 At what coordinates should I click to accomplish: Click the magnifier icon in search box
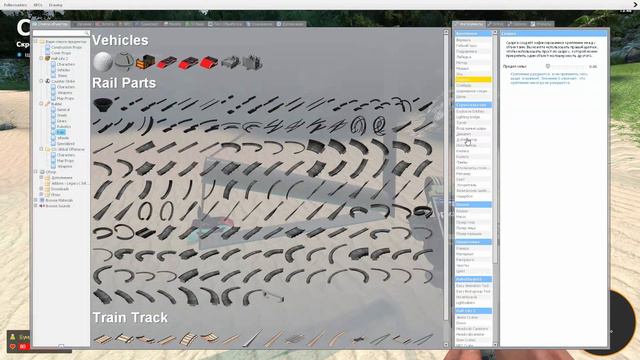coord(87,33)
